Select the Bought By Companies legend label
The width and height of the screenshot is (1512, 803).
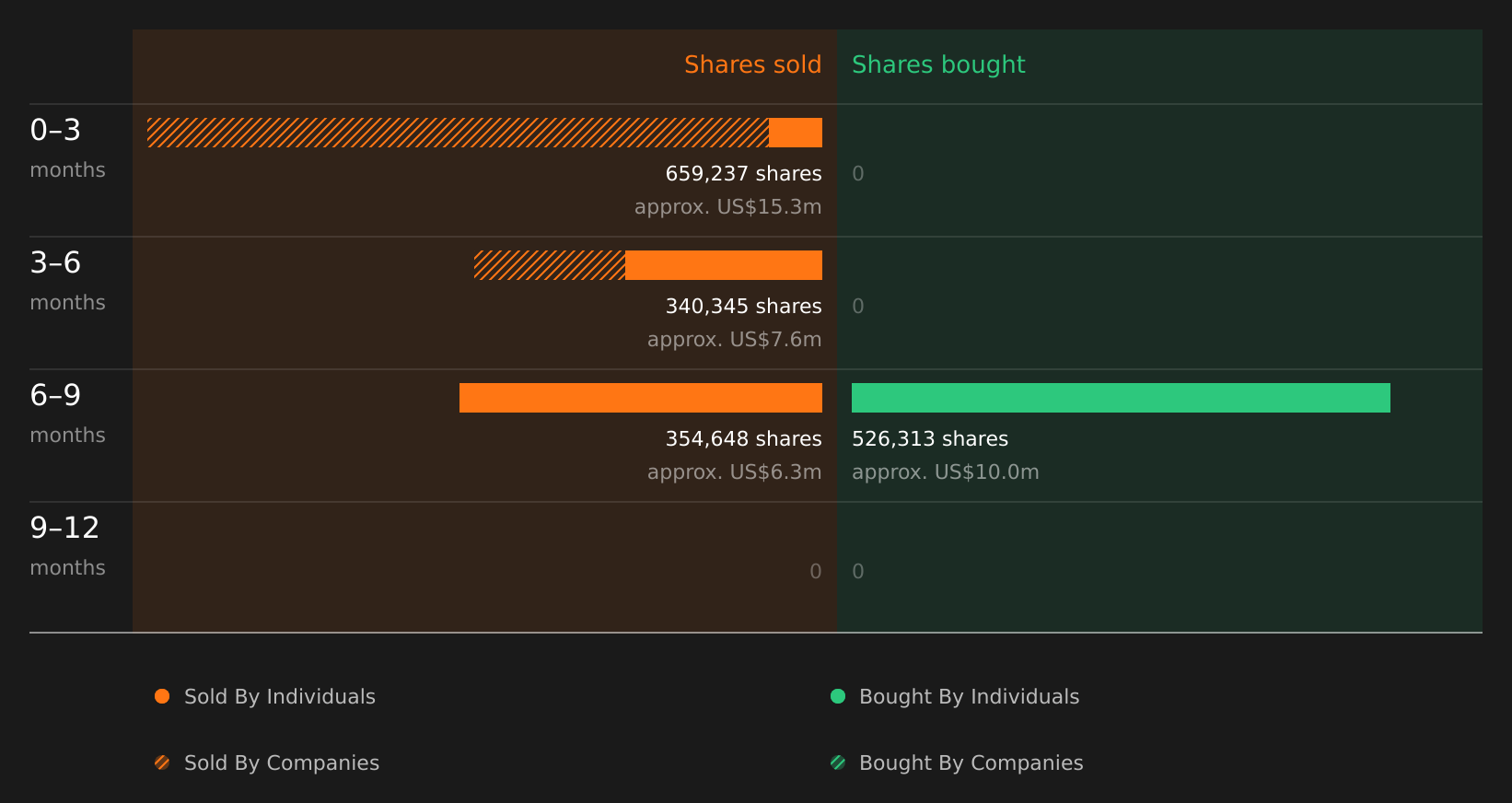[x=971, y=763]
